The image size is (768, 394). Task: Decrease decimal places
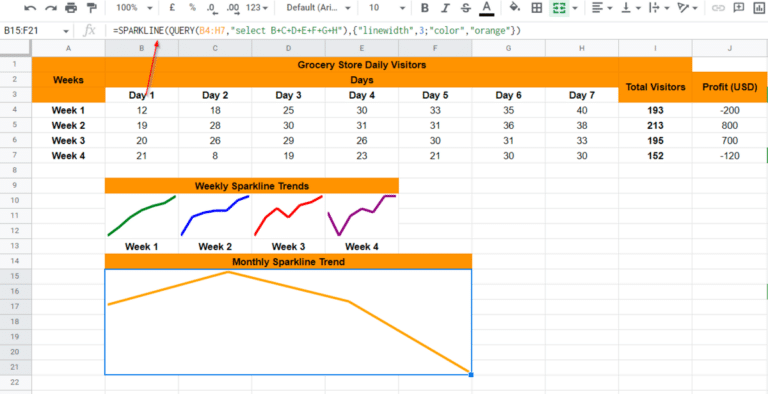click(212, 8)
